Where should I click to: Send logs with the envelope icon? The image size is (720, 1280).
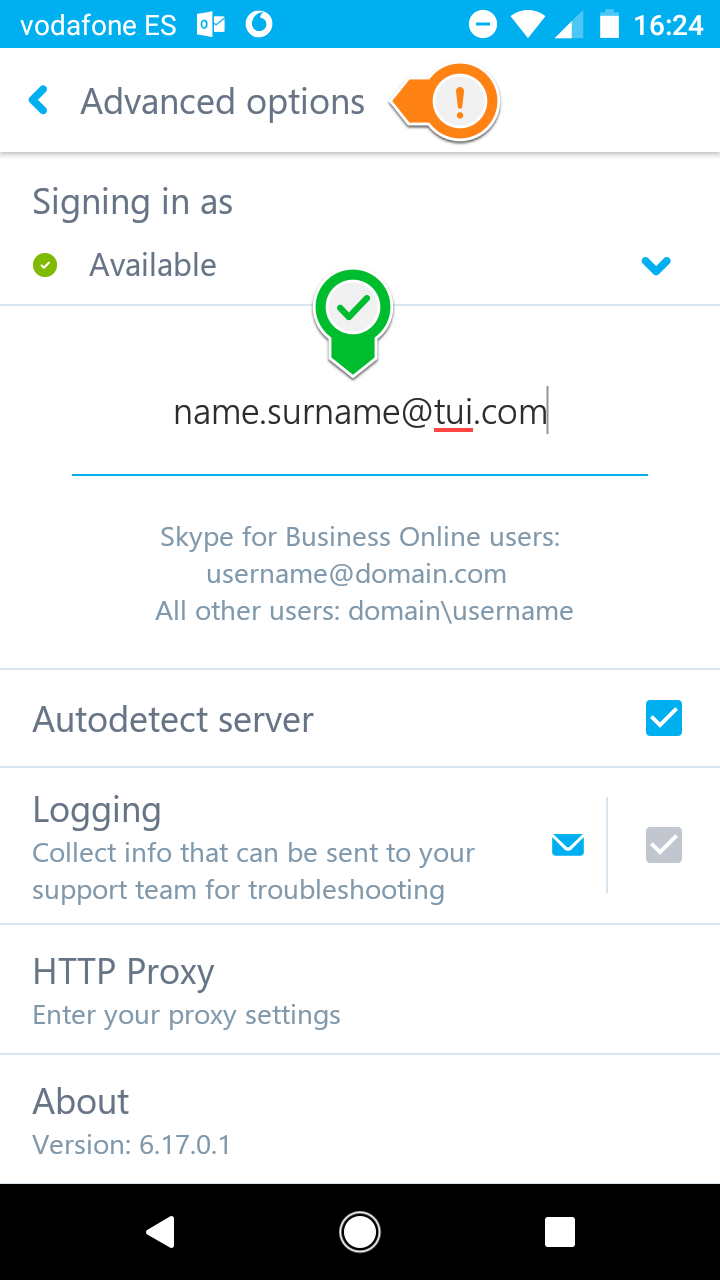click(568, 846)
